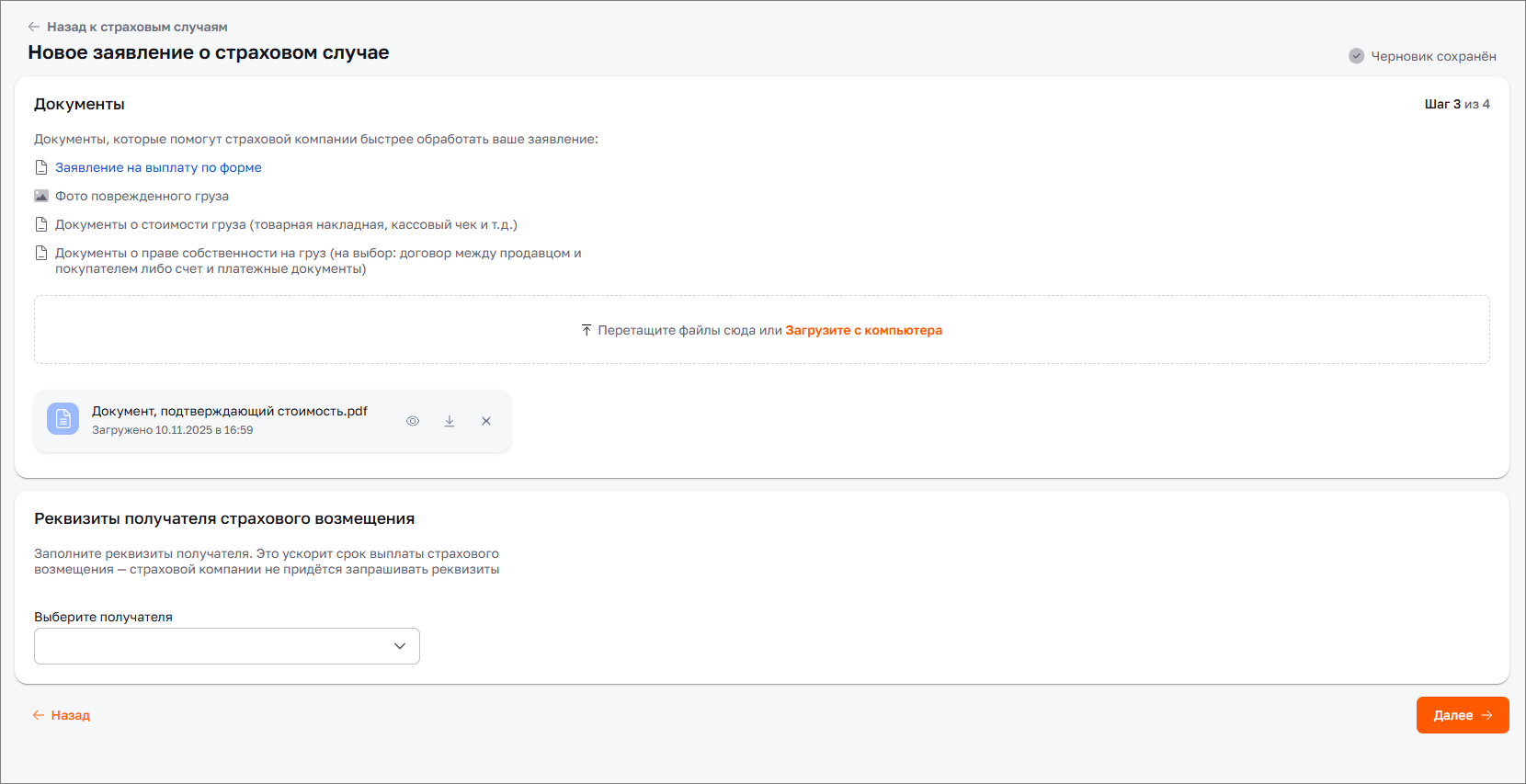Download the uploaded cost document
This screenshot has height=784, width=1526.
[x=450, y=421]
